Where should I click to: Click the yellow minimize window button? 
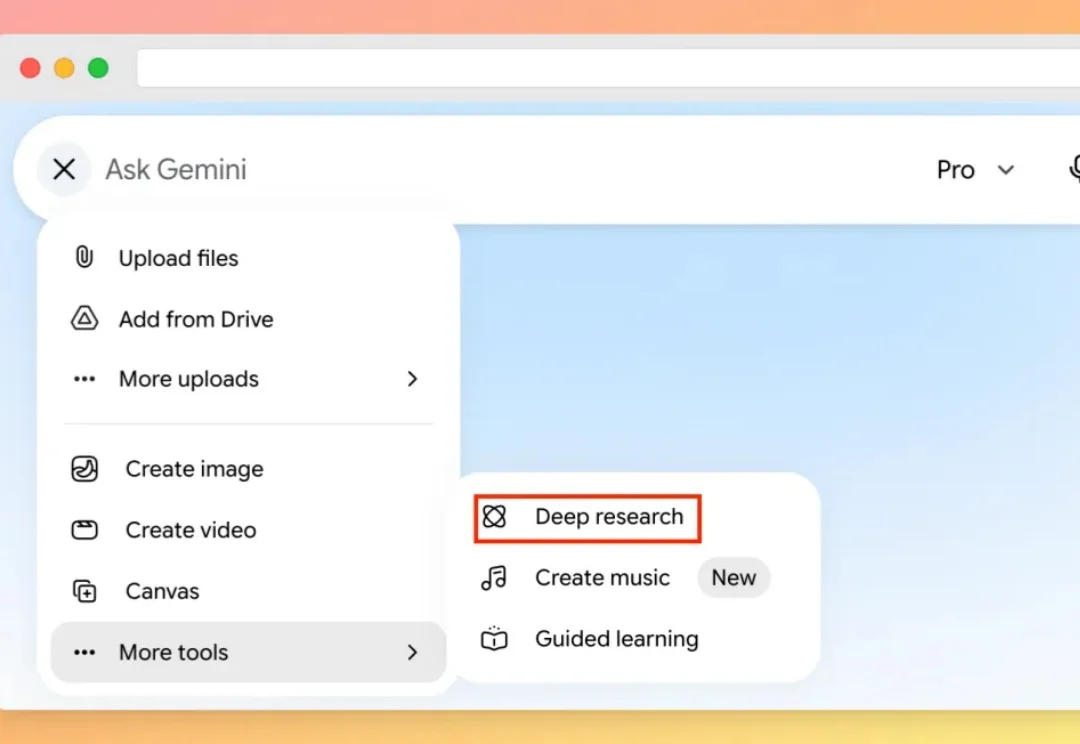click(64, 68)
